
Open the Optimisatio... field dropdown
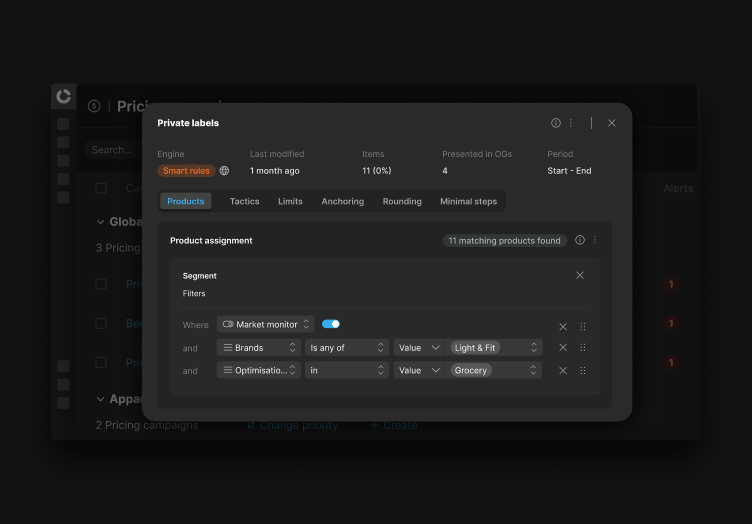point(258,370)
